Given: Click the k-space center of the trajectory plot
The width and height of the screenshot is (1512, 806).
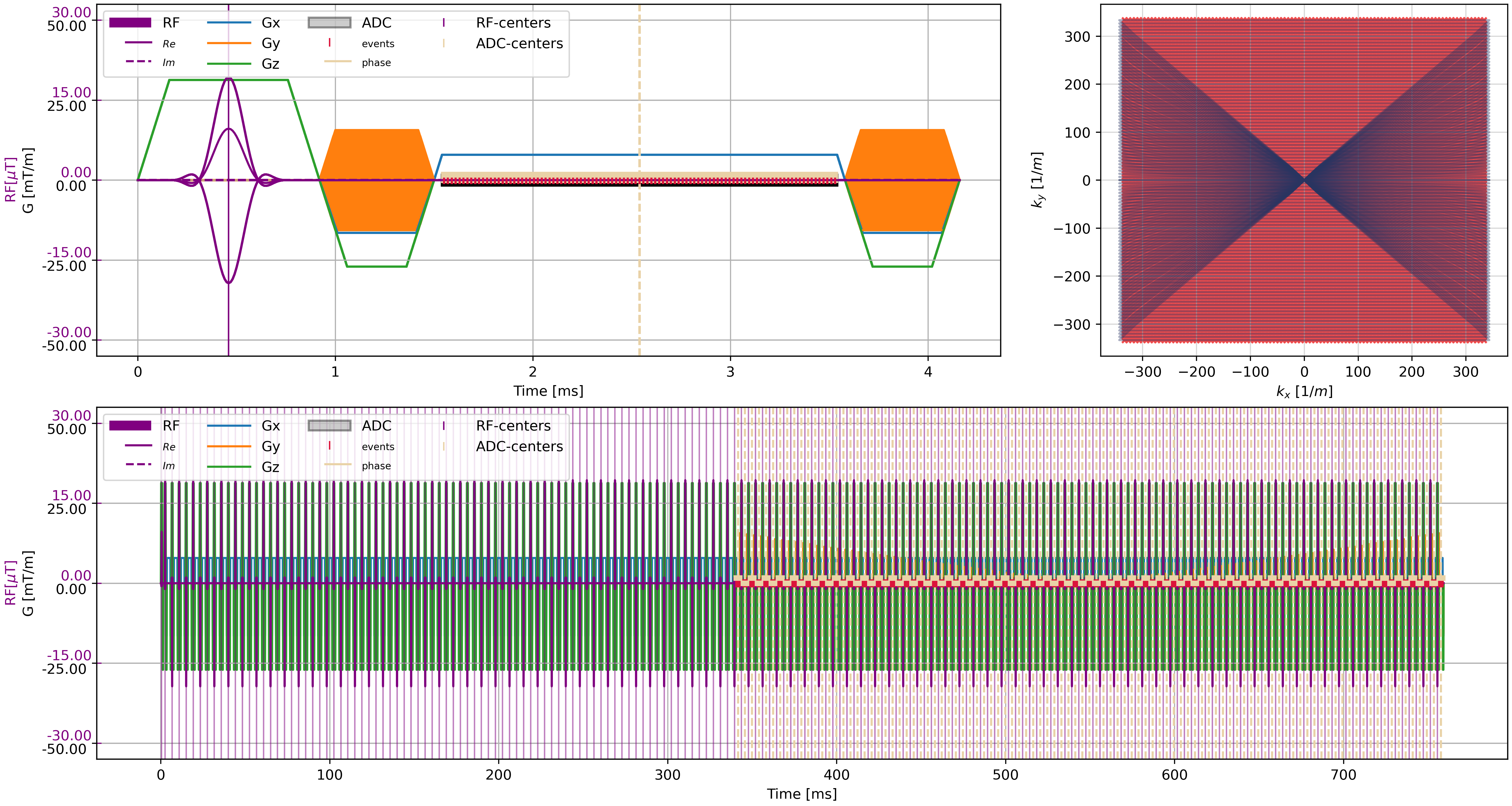Looking at the screenshot, I should pyautogui.click(x=1304, y=180).
